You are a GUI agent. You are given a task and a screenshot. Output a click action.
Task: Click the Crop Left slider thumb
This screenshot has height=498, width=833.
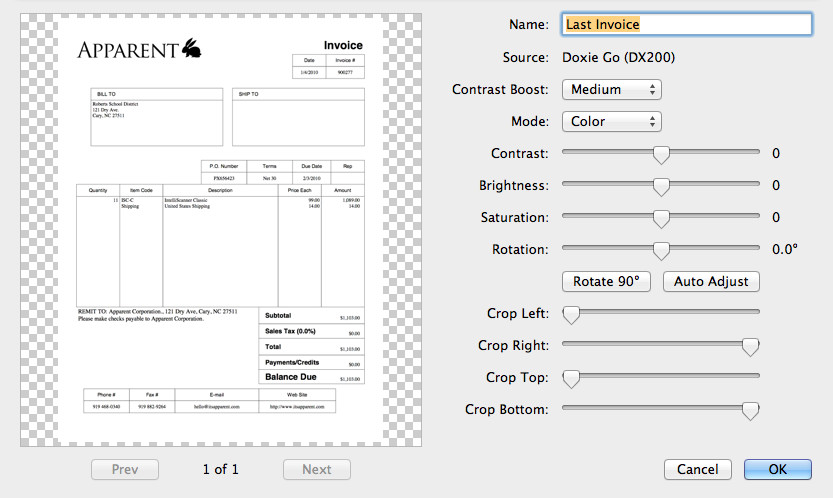[x=571, y=315]
